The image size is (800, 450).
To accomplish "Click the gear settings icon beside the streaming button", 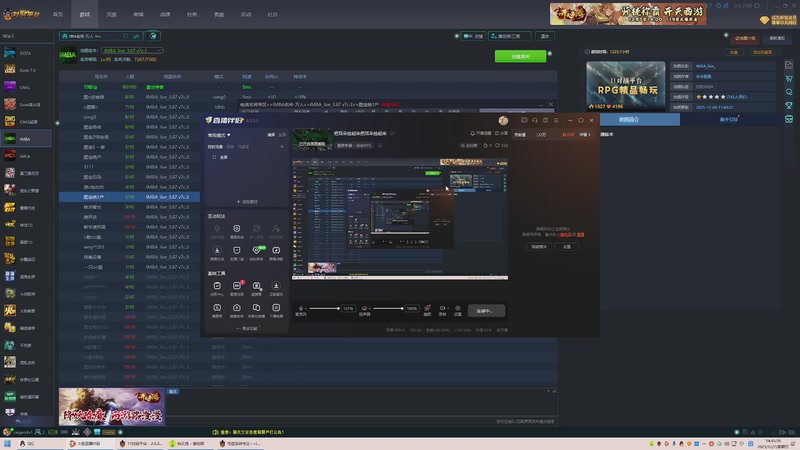I will pyautogui.click(x=458, y=310).
